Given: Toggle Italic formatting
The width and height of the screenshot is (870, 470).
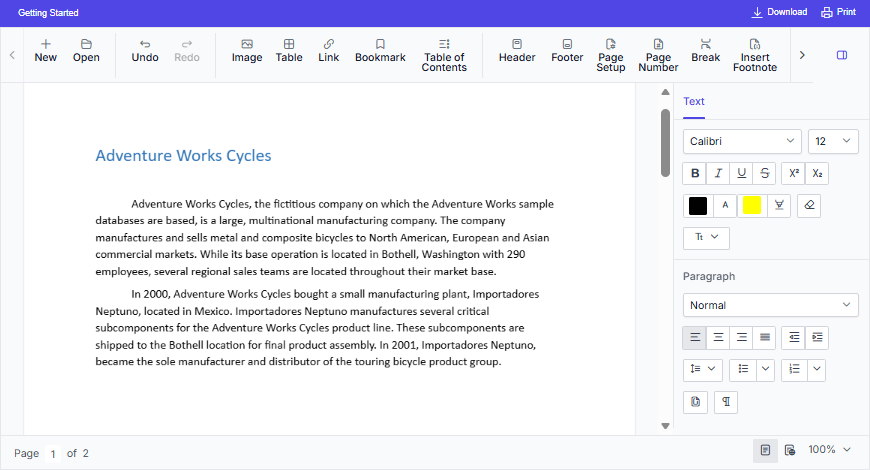Looking at the screenshot, I should pyautogui.click(x=718, y=173).
